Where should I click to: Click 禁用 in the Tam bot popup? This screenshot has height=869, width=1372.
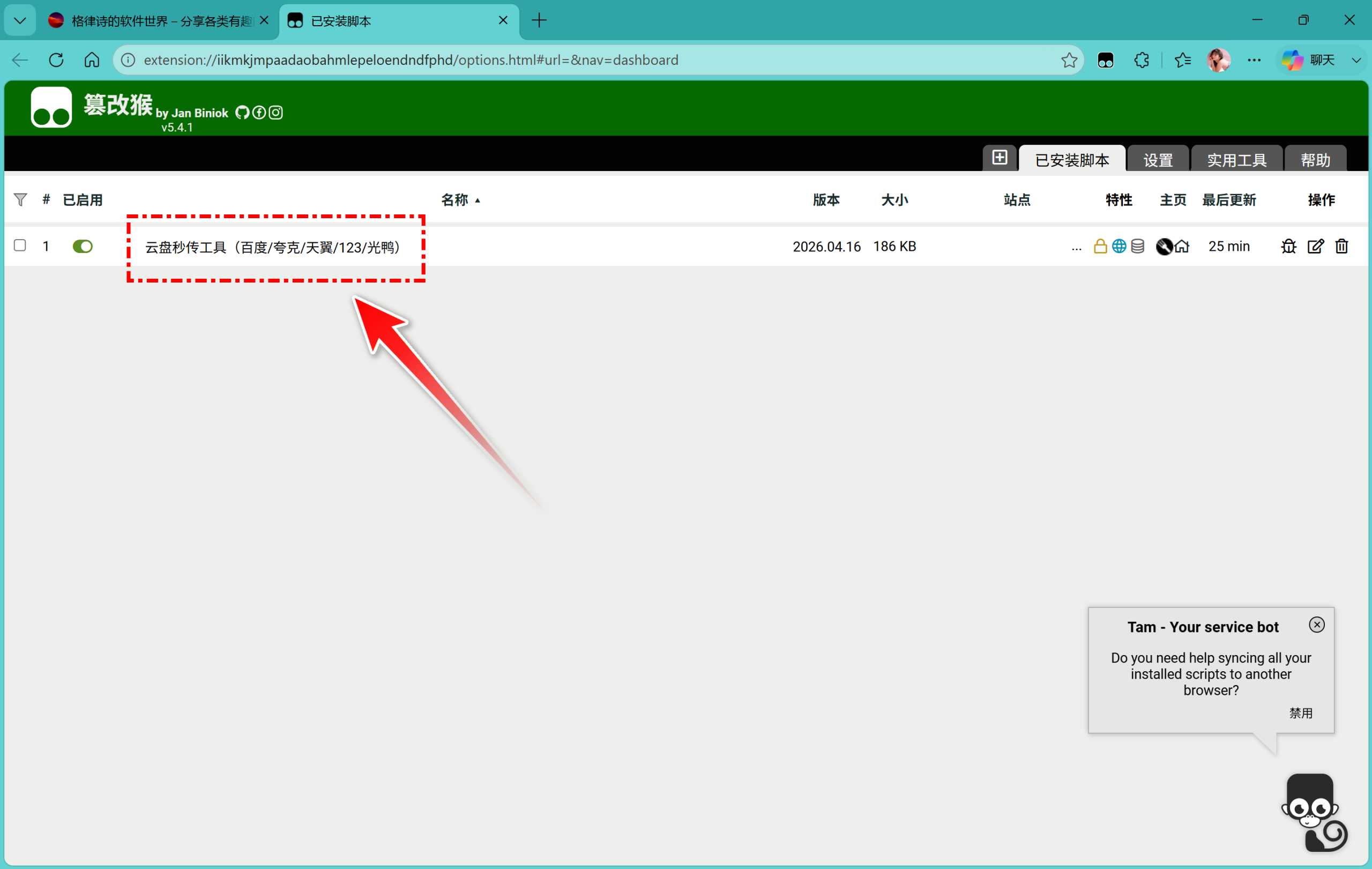tap(1300, 713)
